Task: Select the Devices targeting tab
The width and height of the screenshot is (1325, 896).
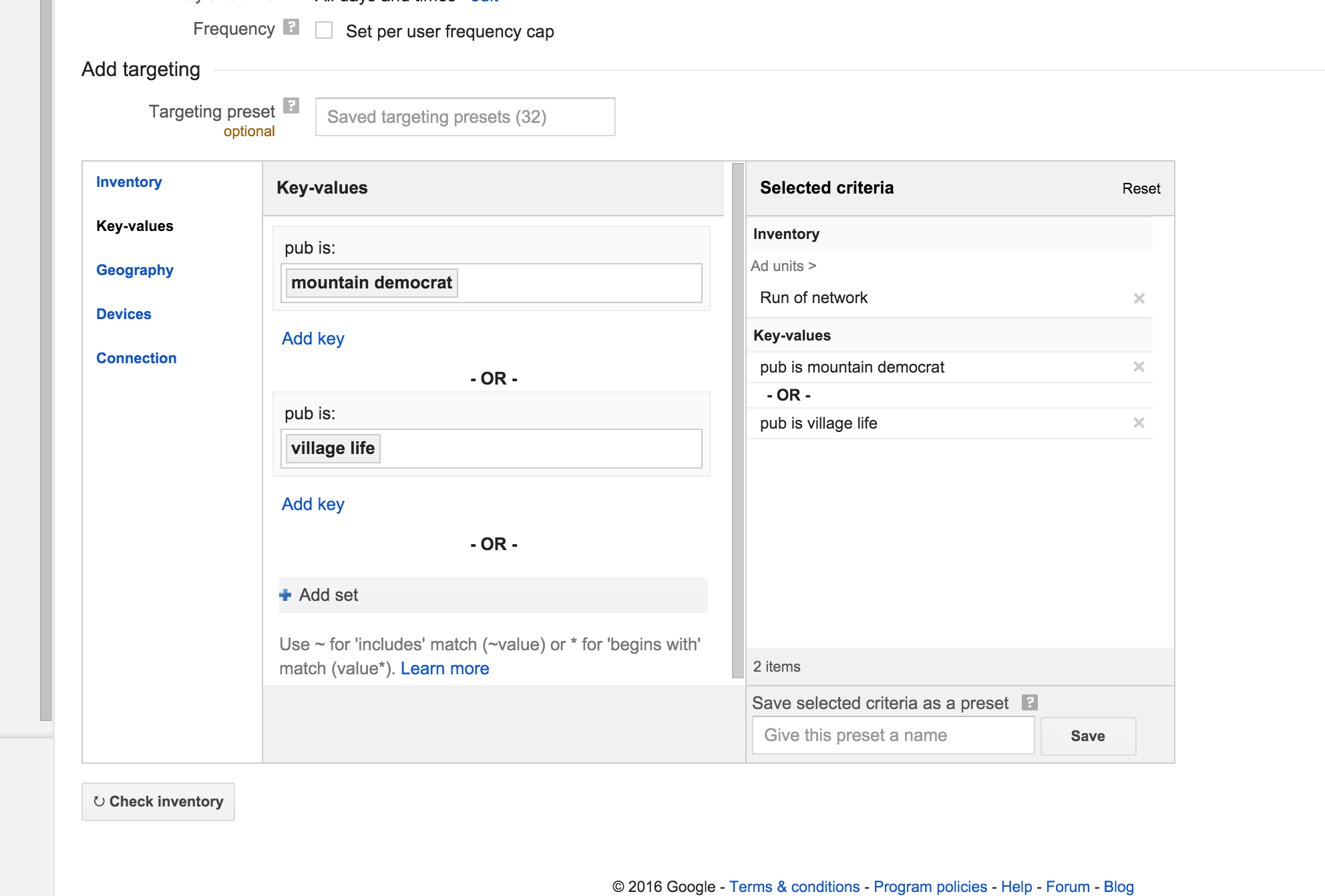Action: [x=124, y=314]
